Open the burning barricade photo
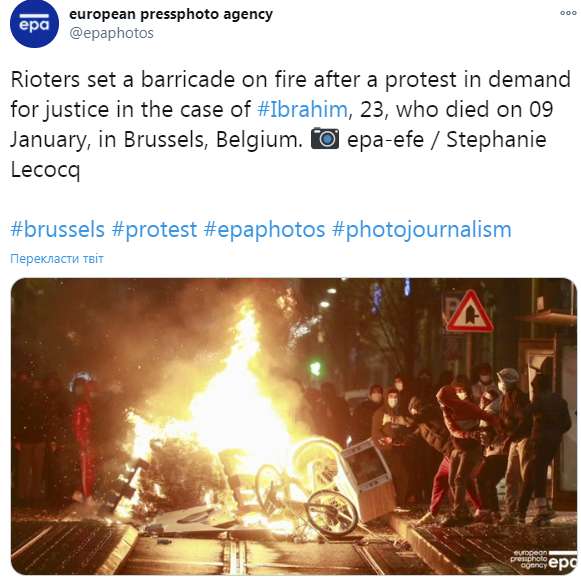Image resolution: width=581 pixels, height=577 pixels. [294, 426]
